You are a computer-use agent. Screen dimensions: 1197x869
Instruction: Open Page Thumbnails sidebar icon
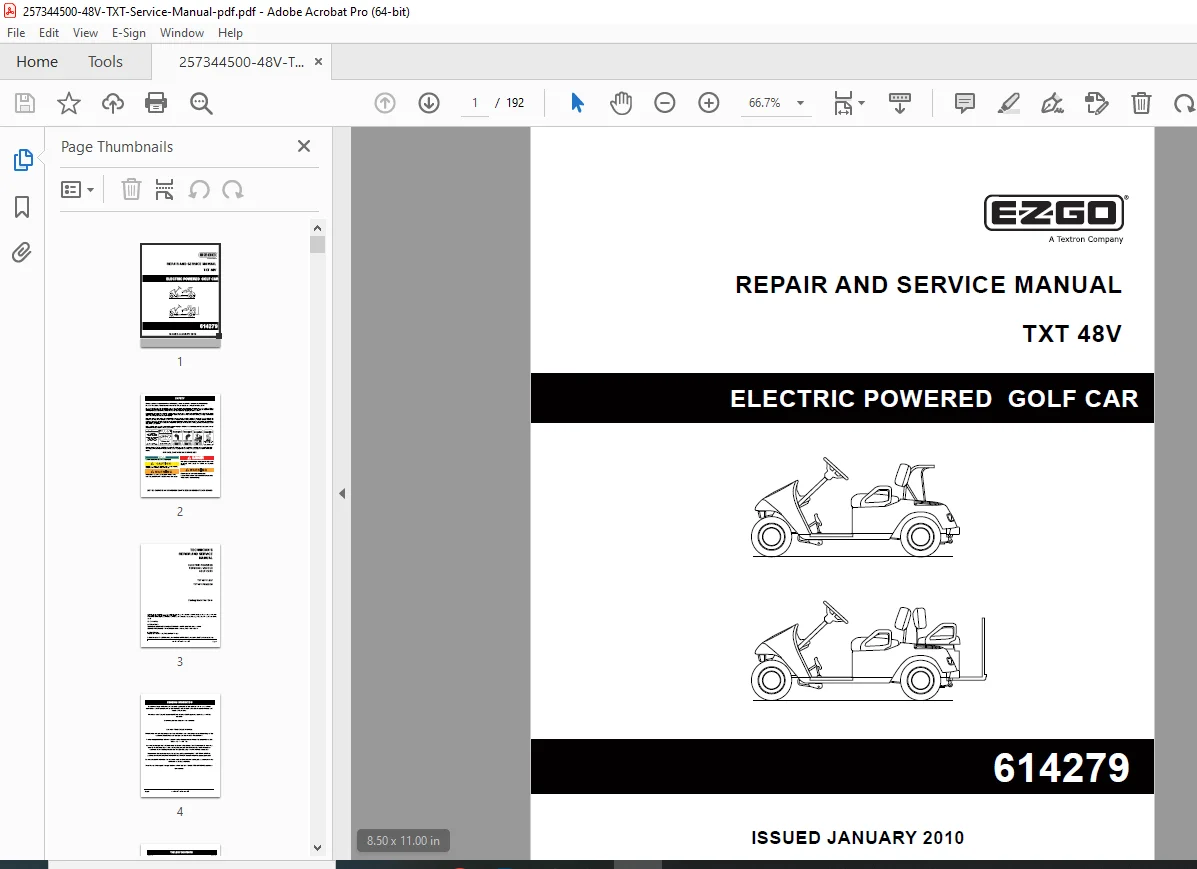coord(23,160)
